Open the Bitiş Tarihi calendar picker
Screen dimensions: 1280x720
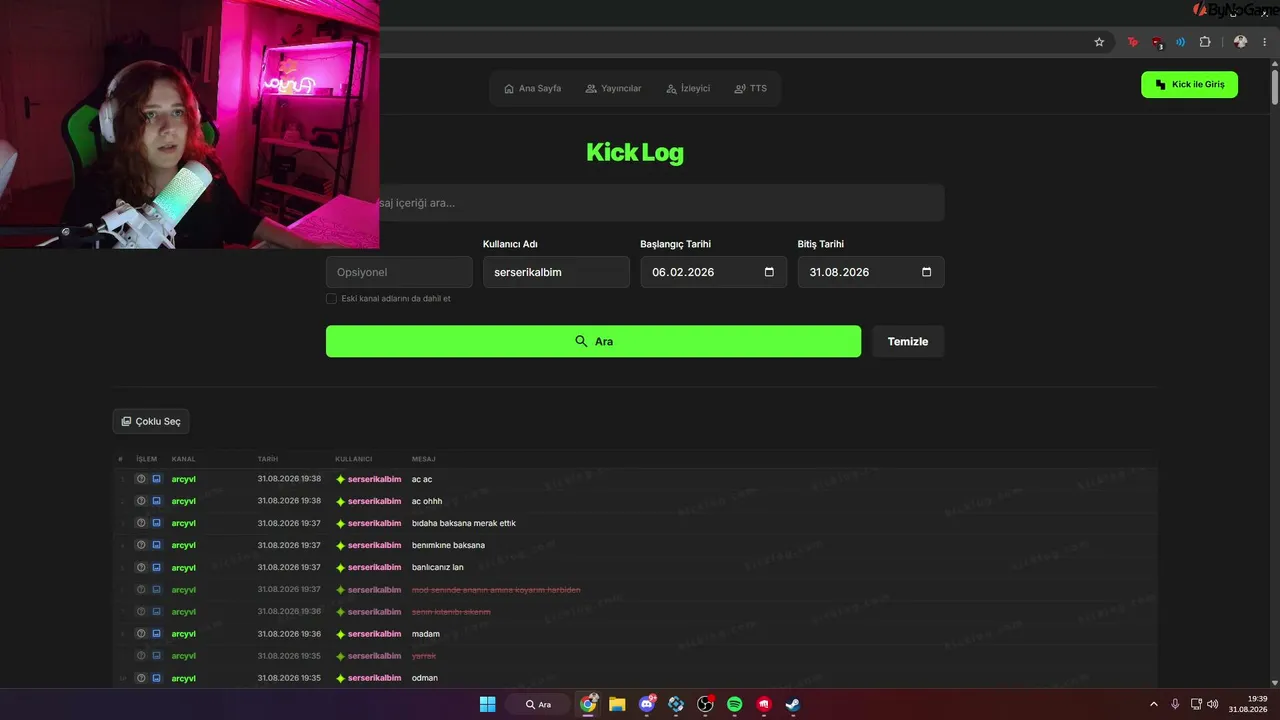pos(926,272)
